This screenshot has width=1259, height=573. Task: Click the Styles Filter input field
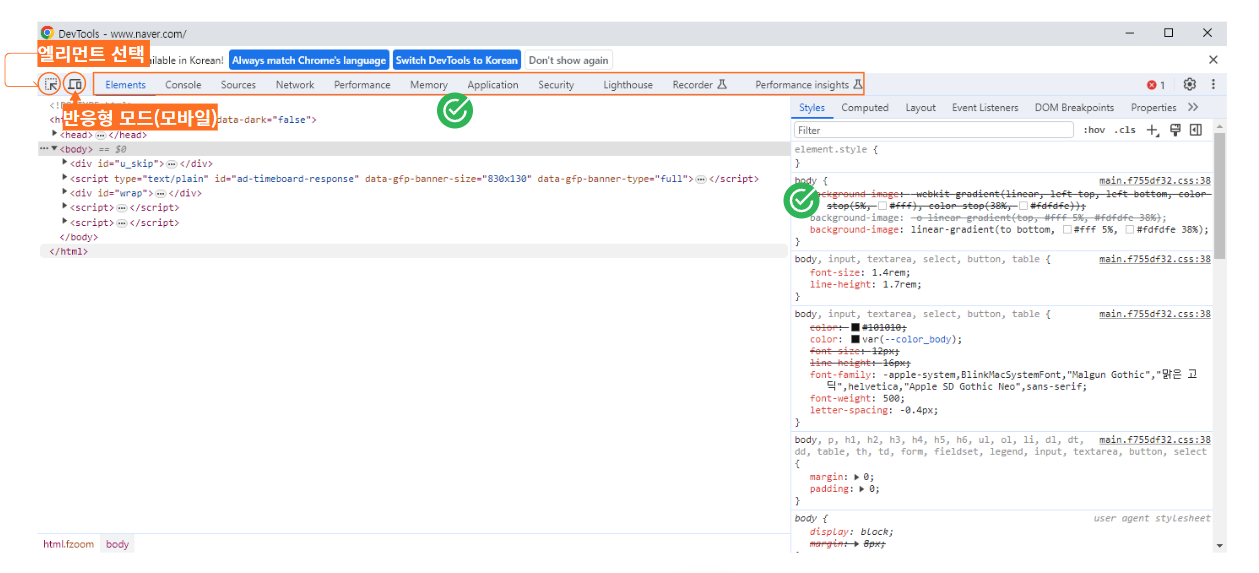point(935,130)
